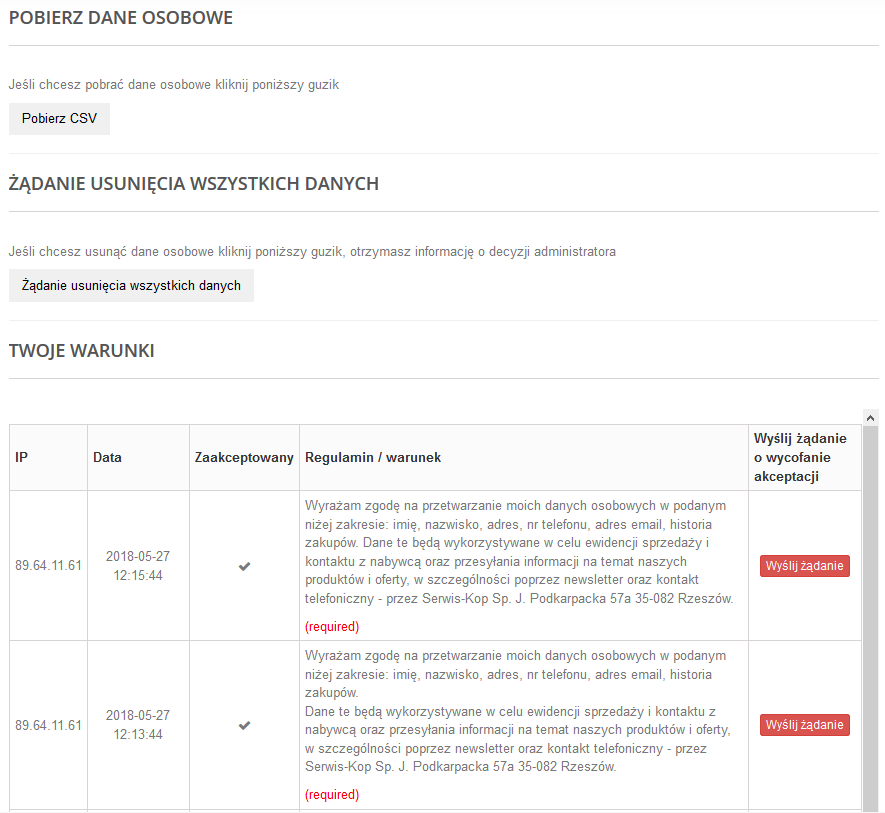Select the Regulamin / warunek column header

pos(373,457)
